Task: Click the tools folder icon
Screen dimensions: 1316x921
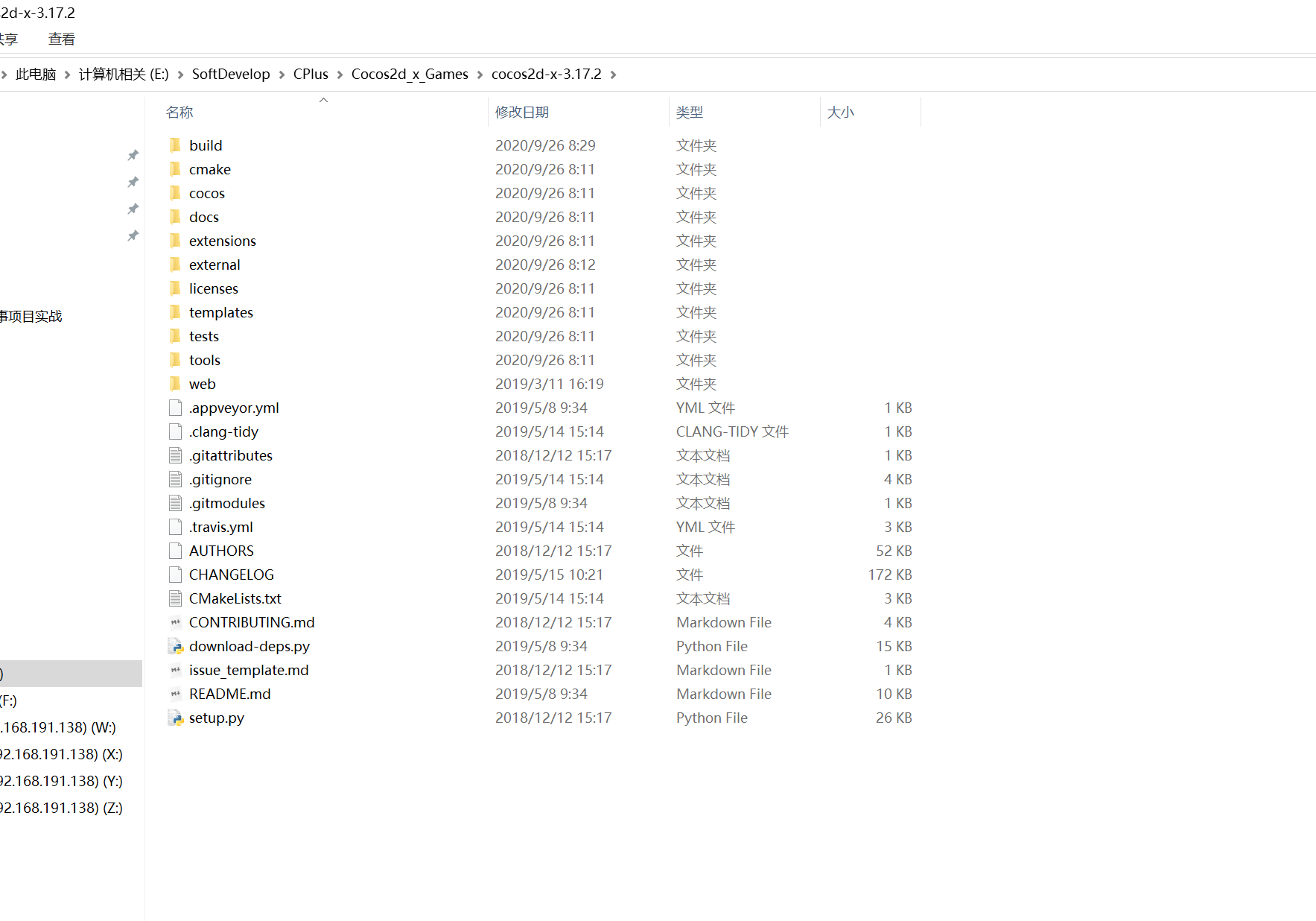Action: 175,359
